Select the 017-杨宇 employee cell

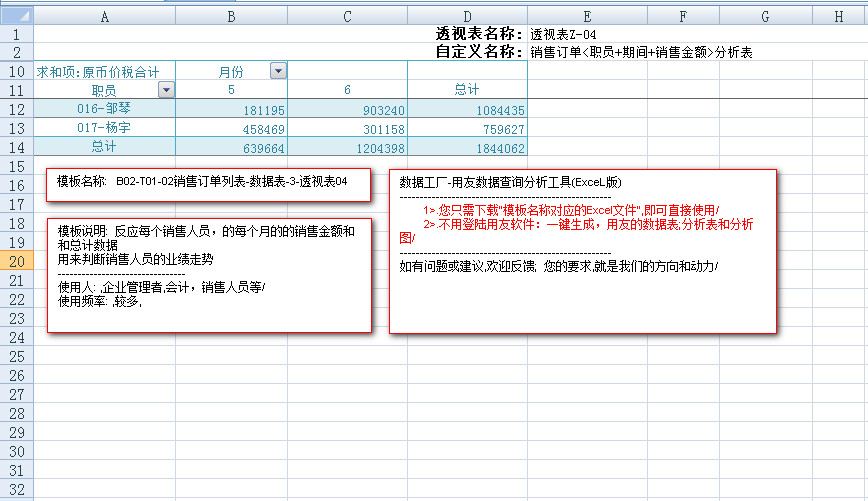pos(104,128)
